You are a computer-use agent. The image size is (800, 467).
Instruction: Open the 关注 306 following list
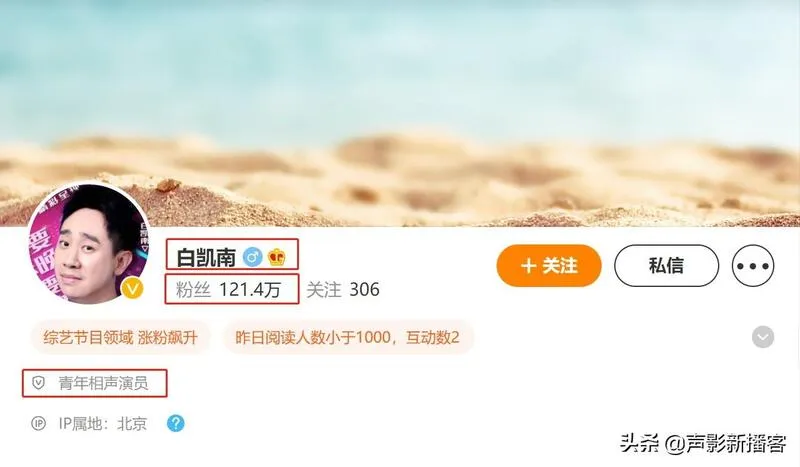pos(343,289)
